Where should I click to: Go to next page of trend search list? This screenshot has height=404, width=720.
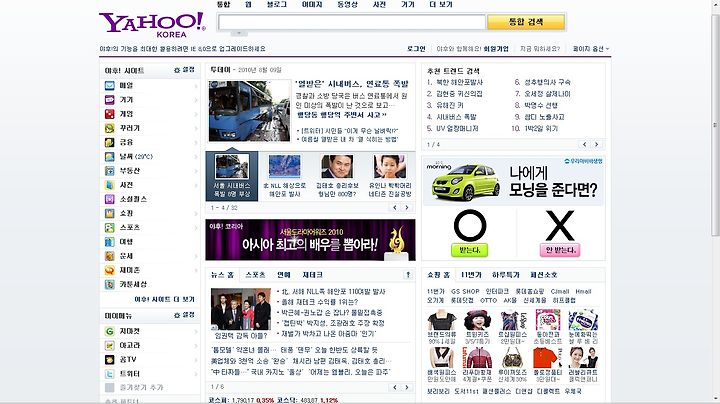tap(596, 144)
